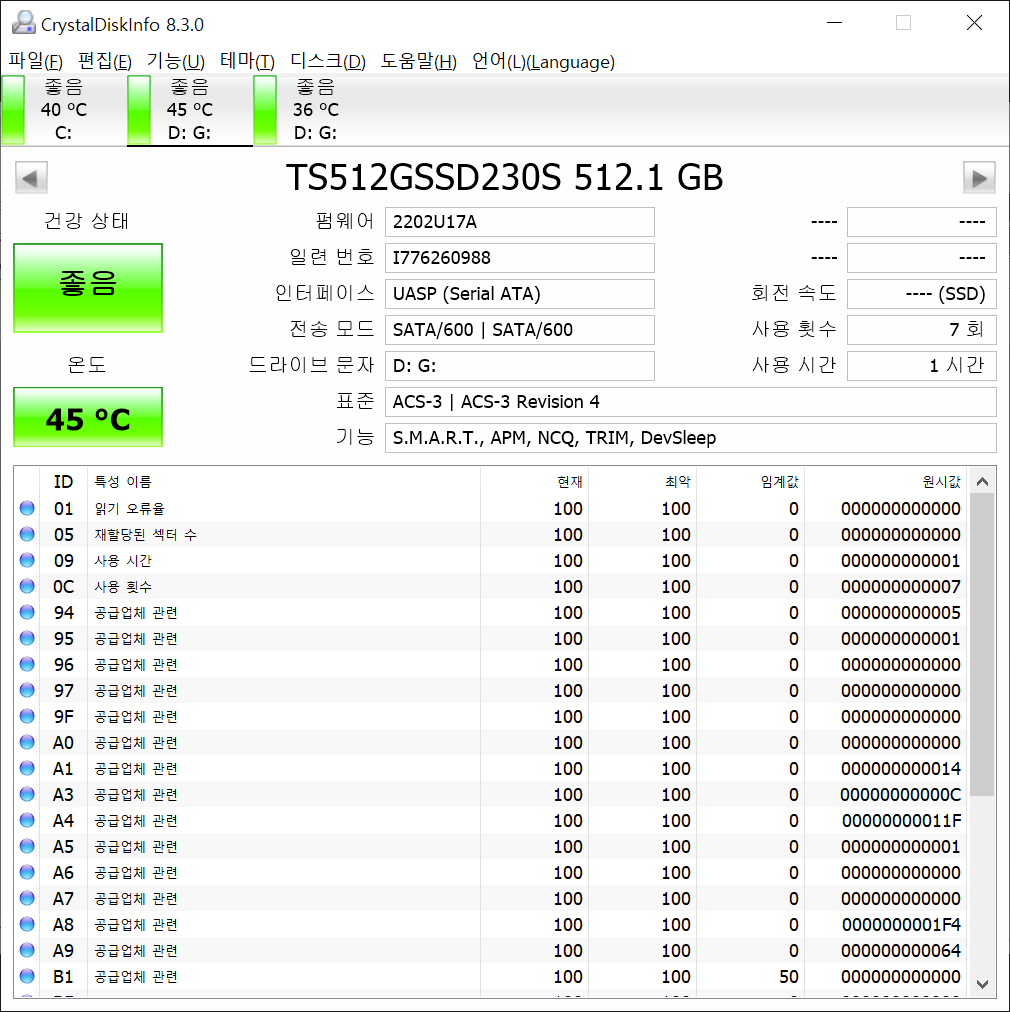The image size is (1010, 1012).
Task: Click the green 45 °C temperature button
Action: point(88,418)
